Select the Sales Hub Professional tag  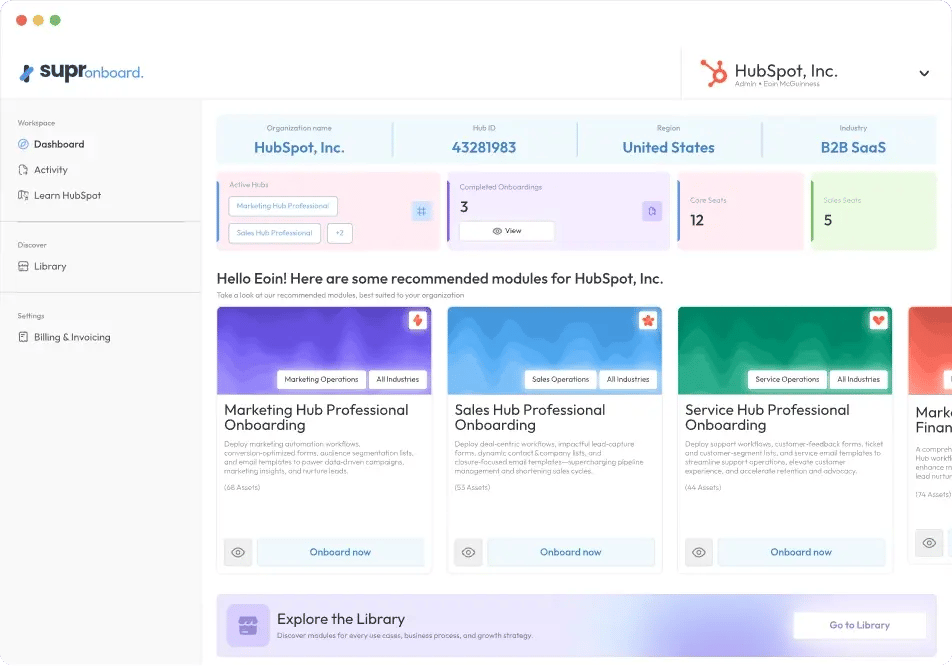(x=274, y=233)
